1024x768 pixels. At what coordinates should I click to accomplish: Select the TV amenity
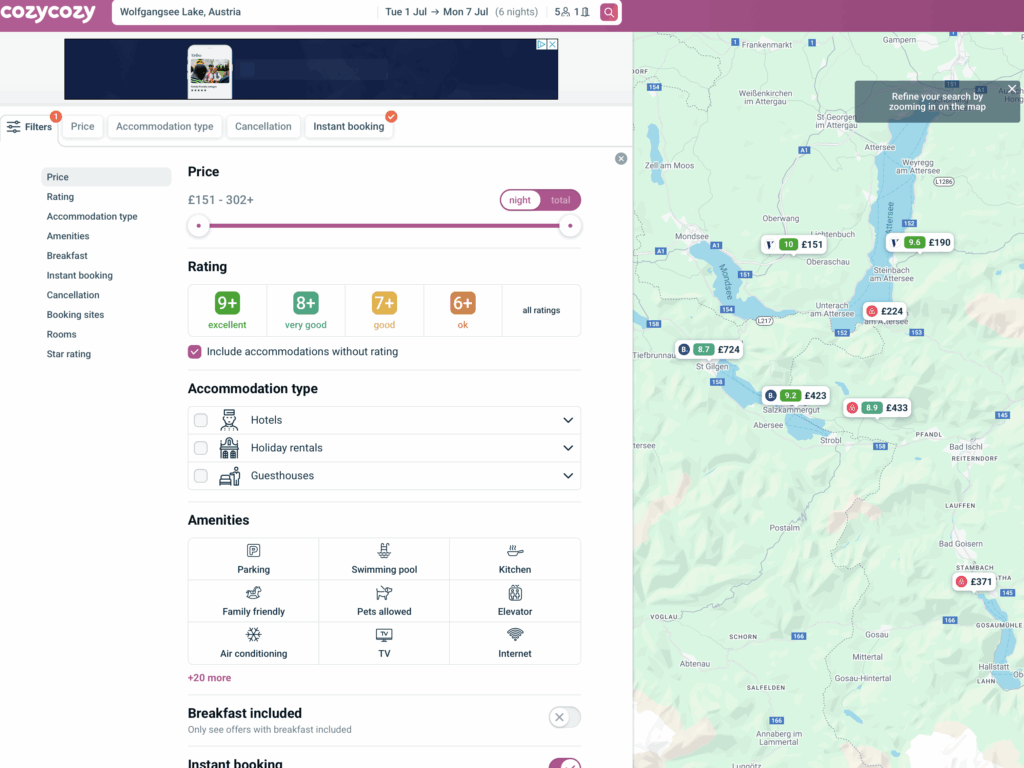(x=384, y=643)
